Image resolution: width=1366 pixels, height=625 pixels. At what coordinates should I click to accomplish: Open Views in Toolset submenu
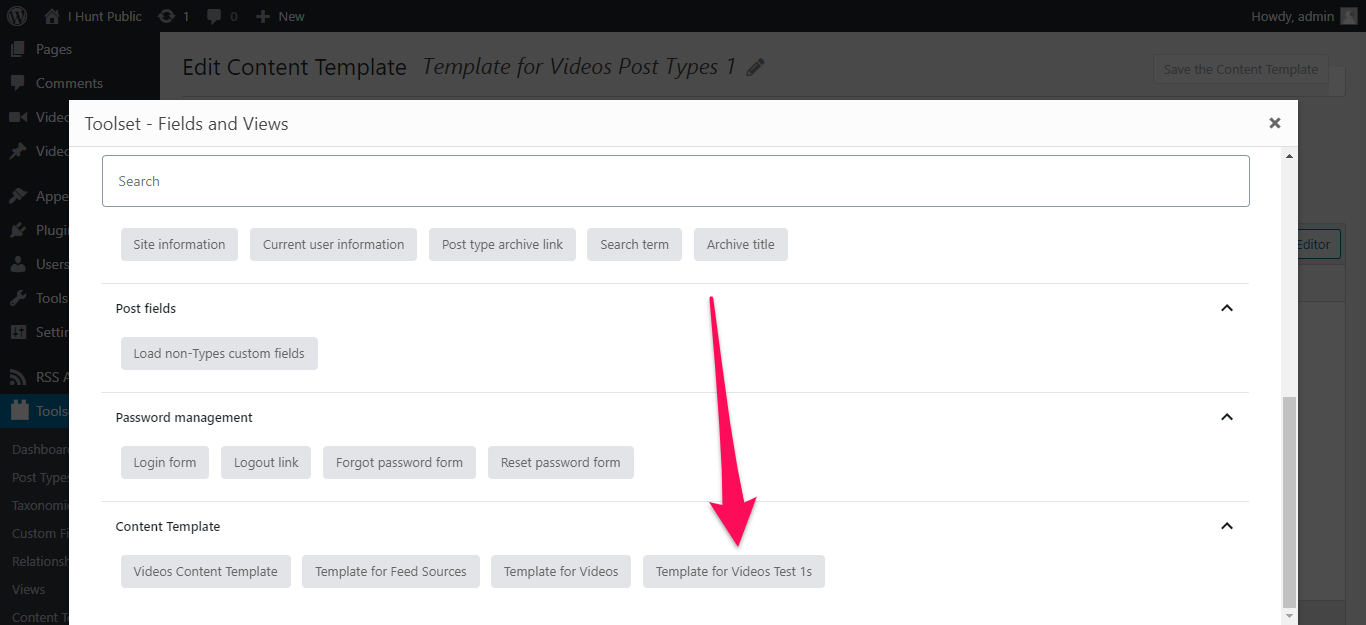(29, 589)
